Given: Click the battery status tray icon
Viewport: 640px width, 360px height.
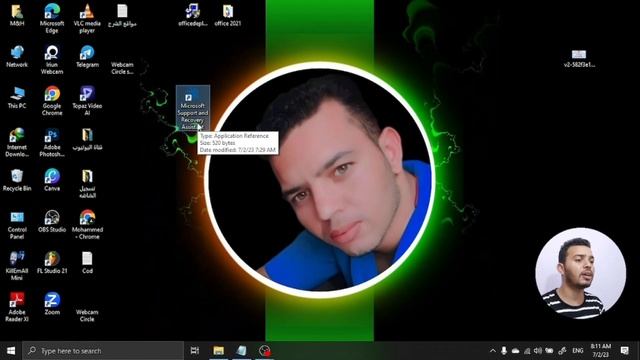Looking at the screenshot, I should [x=549, y=351].
